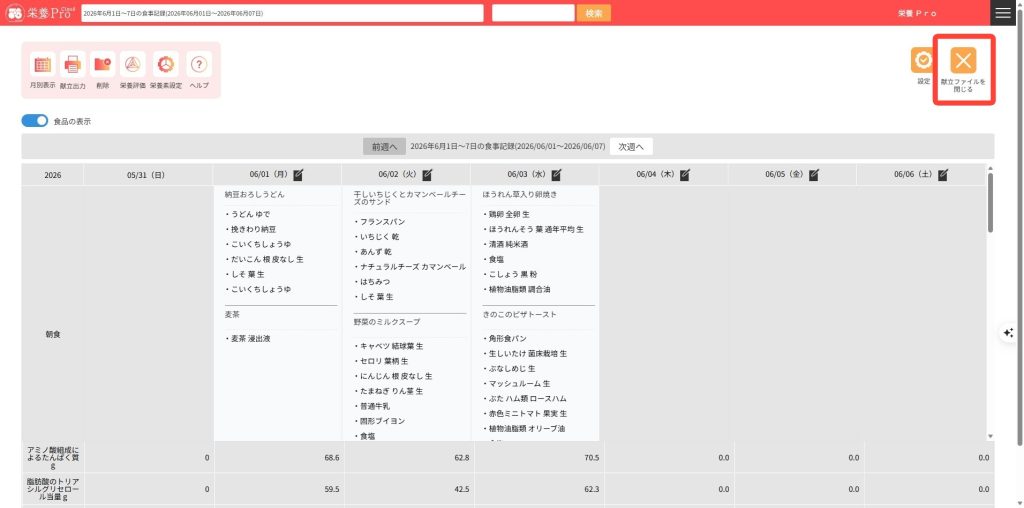Click fat value 42.5 for 06/02

(461, 488)
